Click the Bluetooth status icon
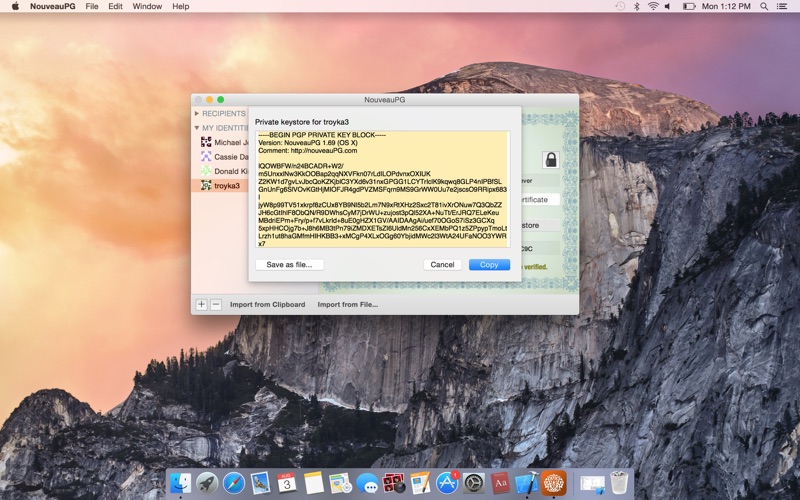 tap(636, 6)
